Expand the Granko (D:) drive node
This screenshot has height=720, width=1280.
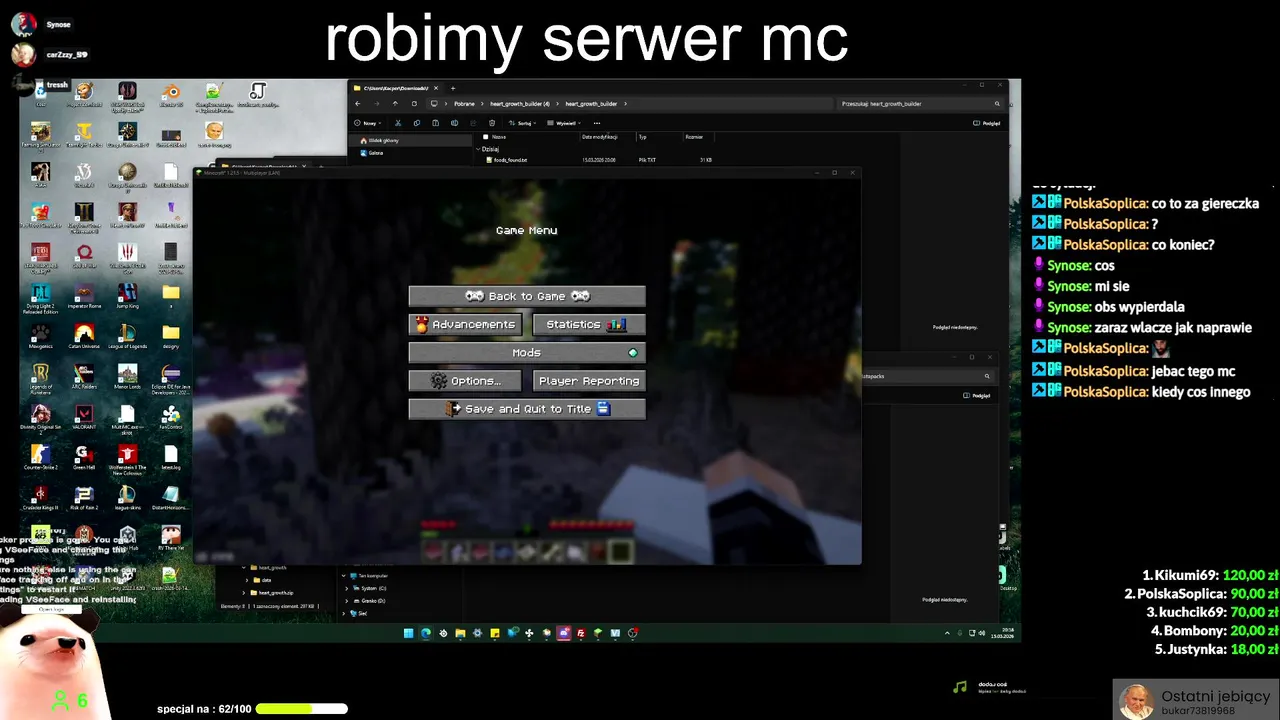click(x=346, y=600)
